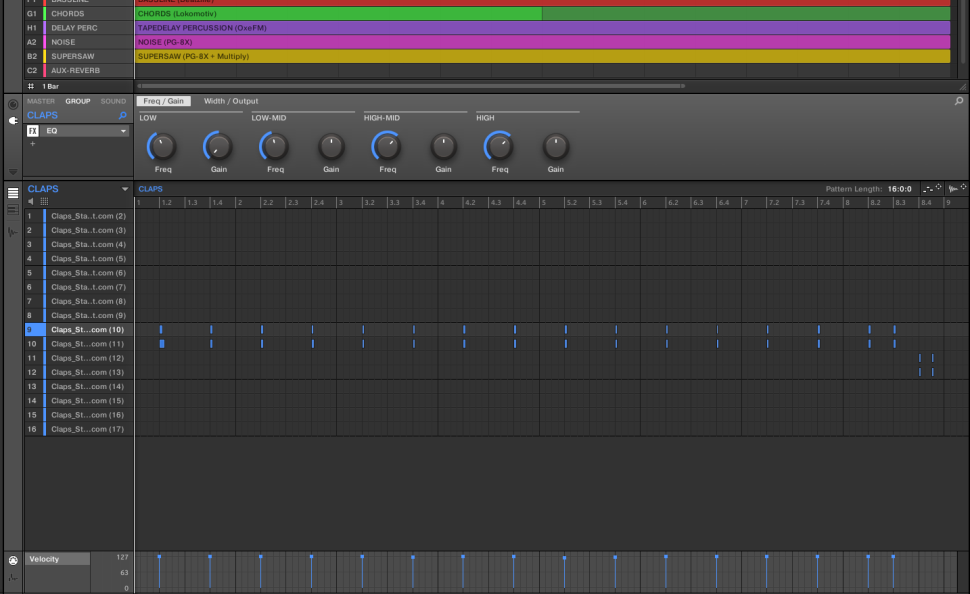Toggle the Keyboard view editor icon
Viewport: 970px width, 594px height.
coord(13,210)
